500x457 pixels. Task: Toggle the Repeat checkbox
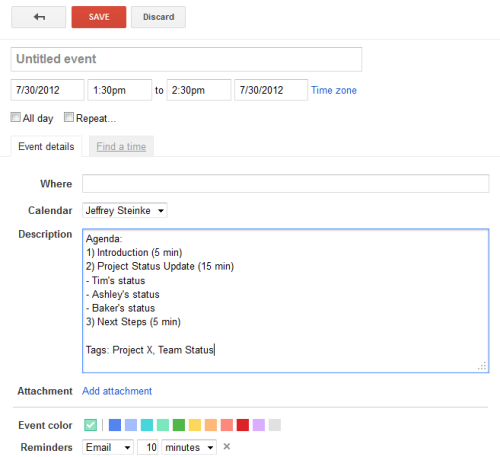pos(69,117)
